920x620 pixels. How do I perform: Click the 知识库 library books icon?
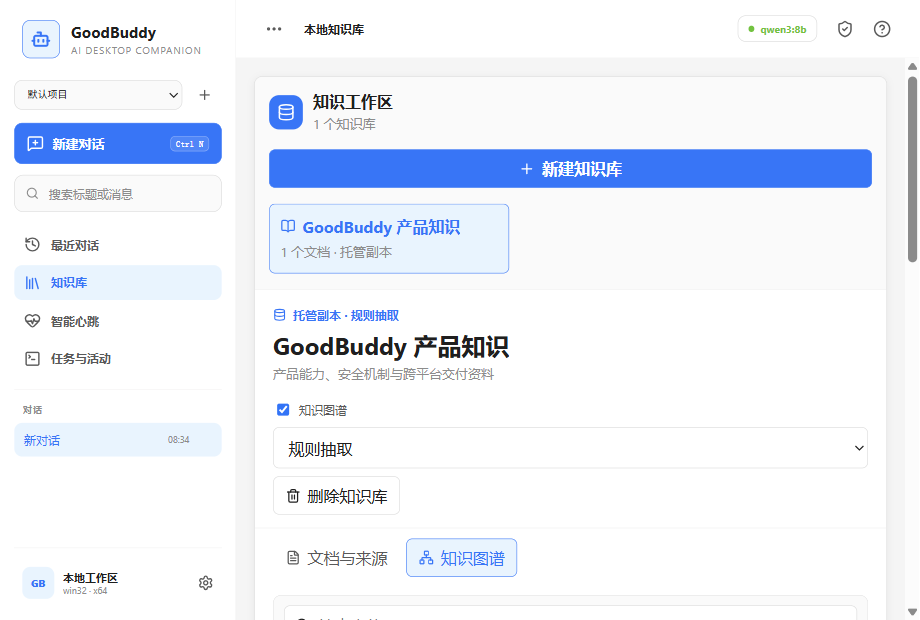point(32,283)
